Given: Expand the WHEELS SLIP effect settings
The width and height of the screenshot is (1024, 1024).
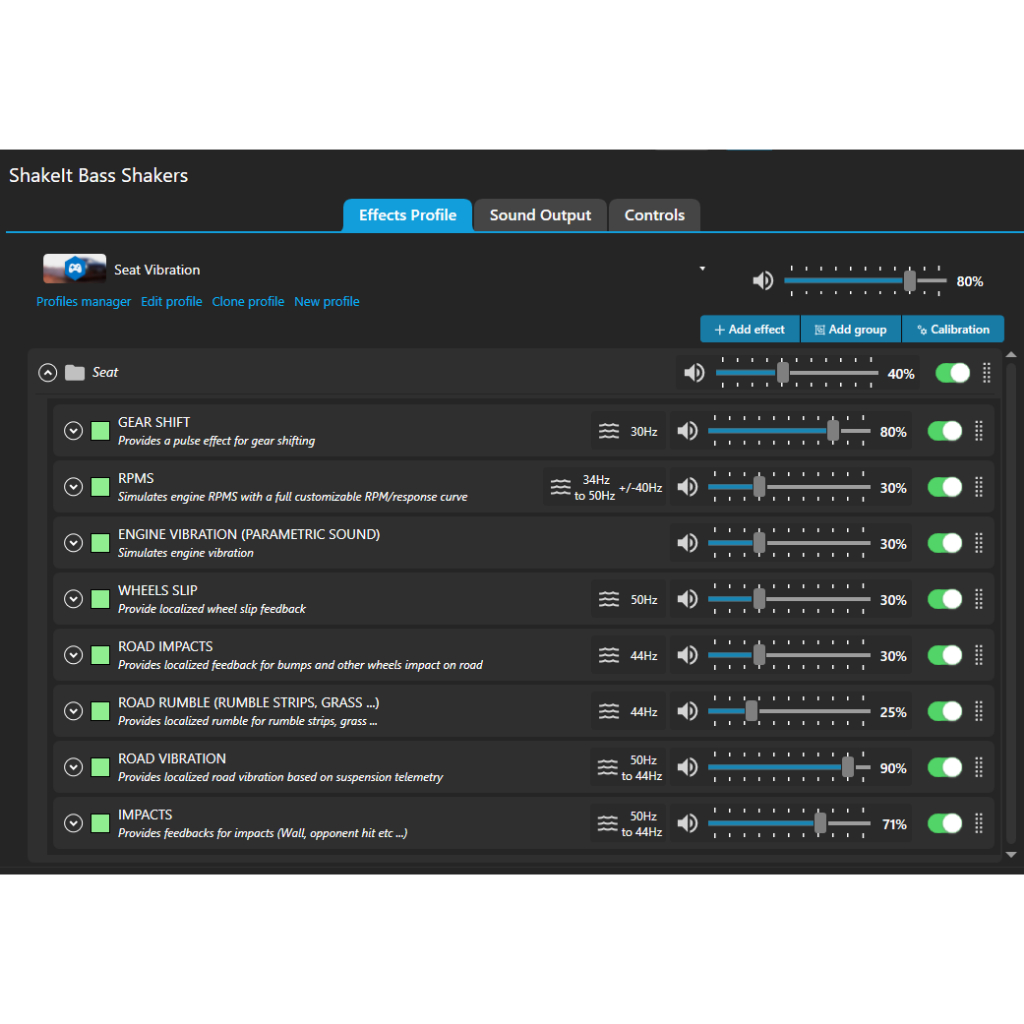Looking at the screenshot, I should click(73, 600).
